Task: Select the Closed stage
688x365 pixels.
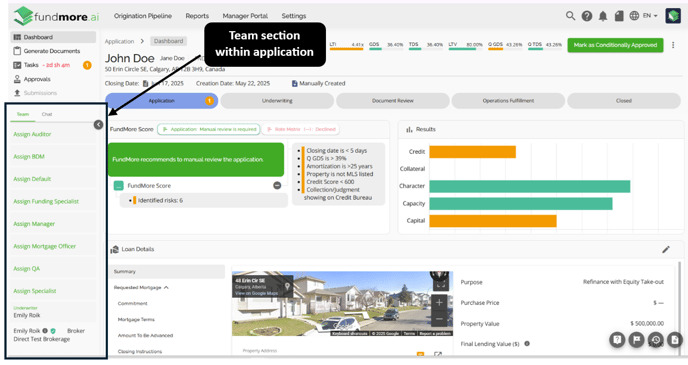Action: tap(624, 101)
